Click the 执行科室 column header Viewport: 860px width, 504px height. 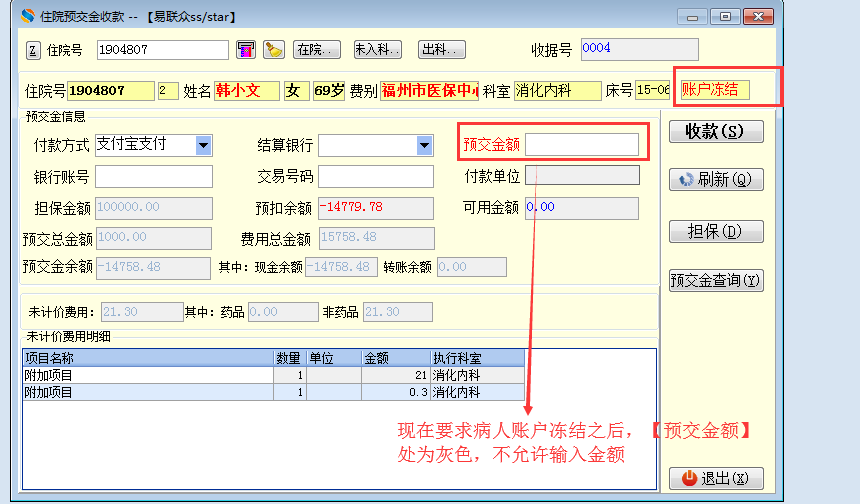477,358
